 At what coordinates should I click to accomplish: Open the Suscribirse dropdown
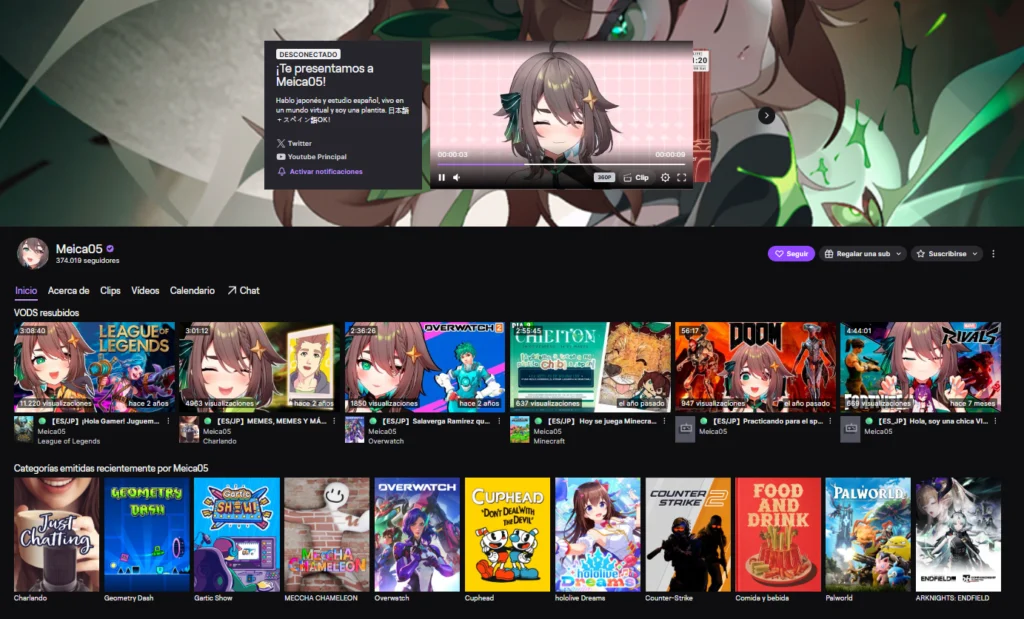click(x=946, y=253)
